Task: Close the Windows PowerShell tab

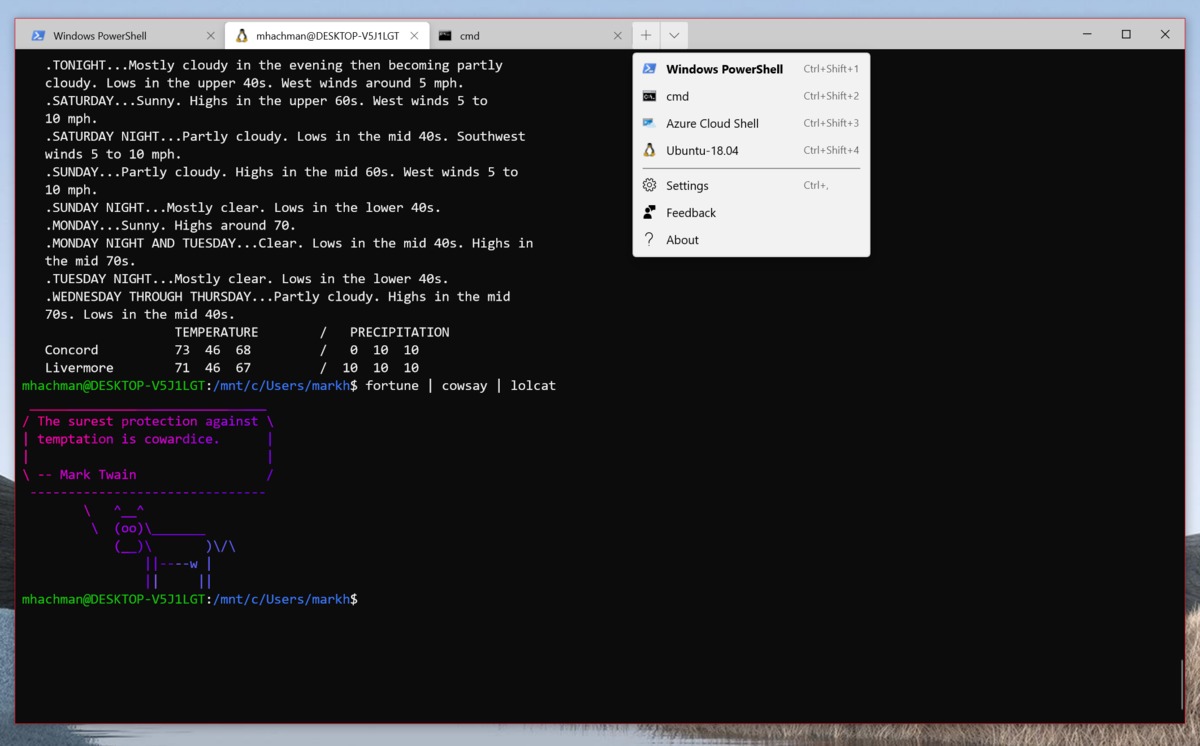Action: tap(210, 36)
